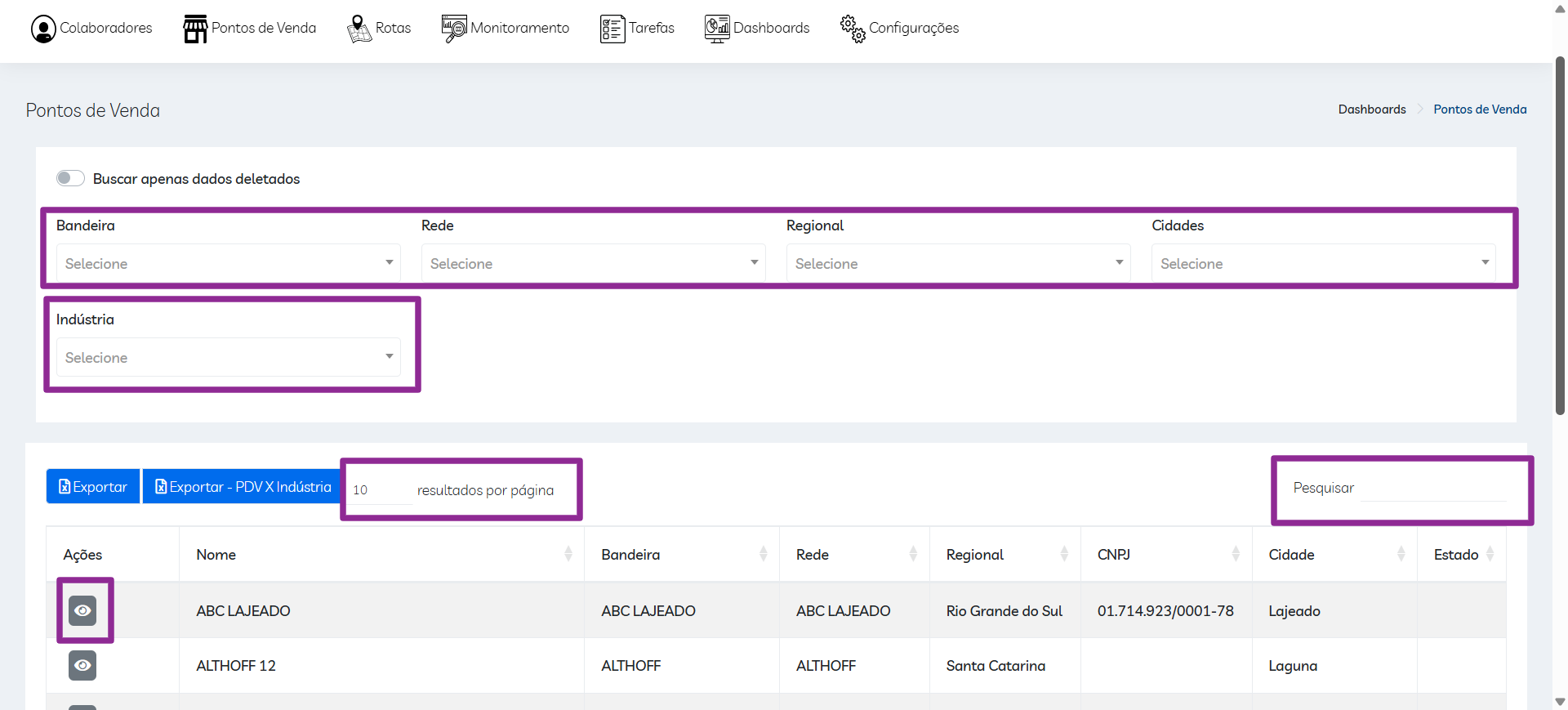View details of ABC LAJEADO row
Viewport: 1568px width, 710px height.
coord(82,610)
